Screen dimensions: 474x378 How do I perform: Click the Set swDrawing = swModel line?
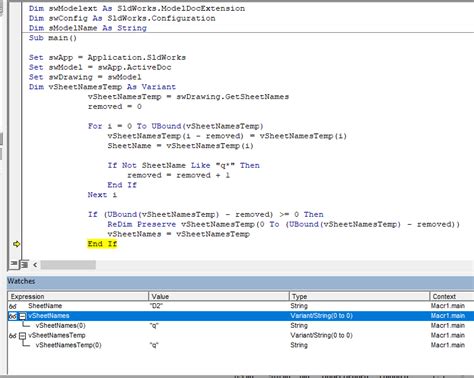[x=85, y=77]
